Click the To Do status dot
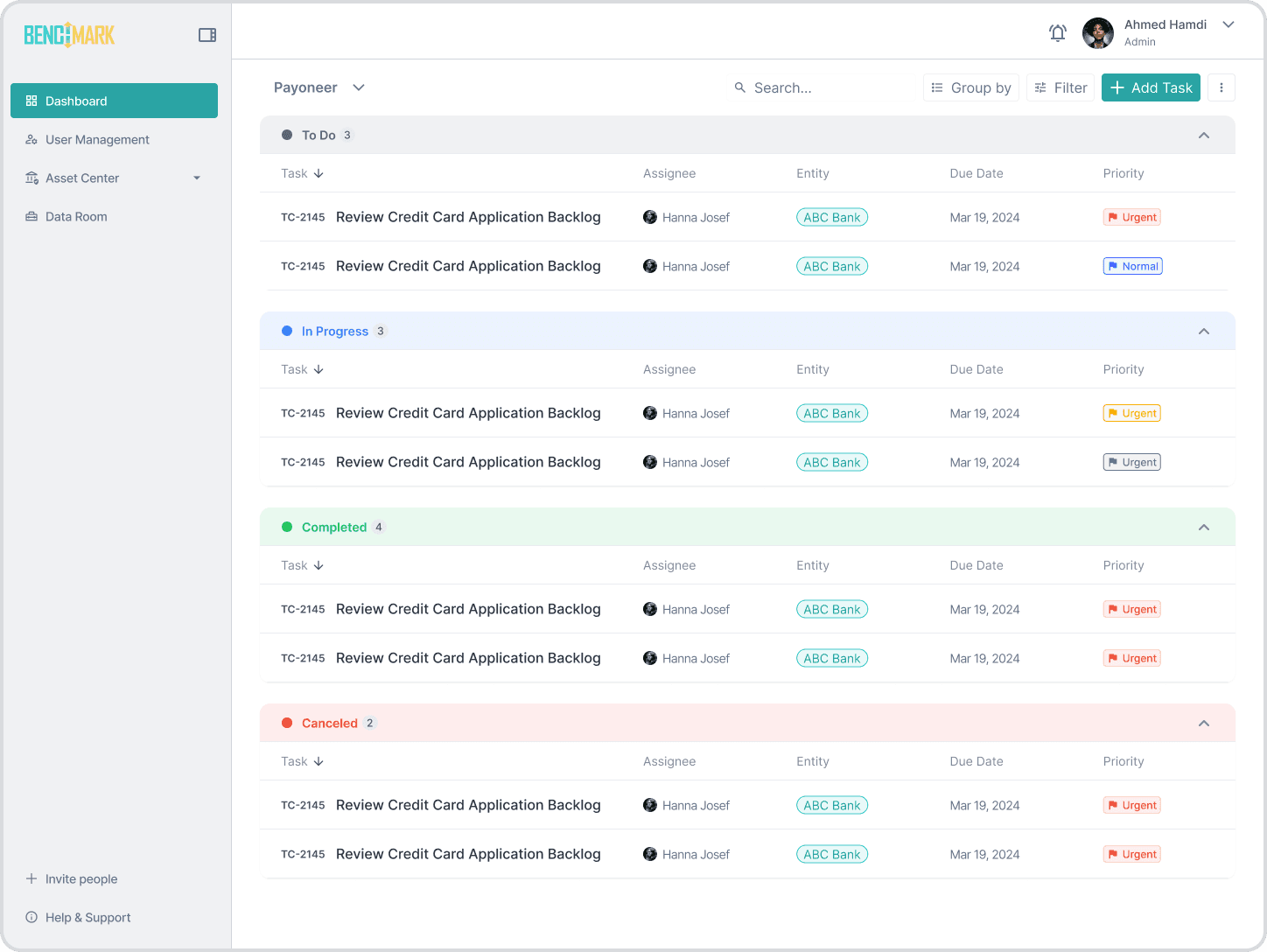Image resolution: width=1267 pixels, height=952 pixels. click(287, 135)
